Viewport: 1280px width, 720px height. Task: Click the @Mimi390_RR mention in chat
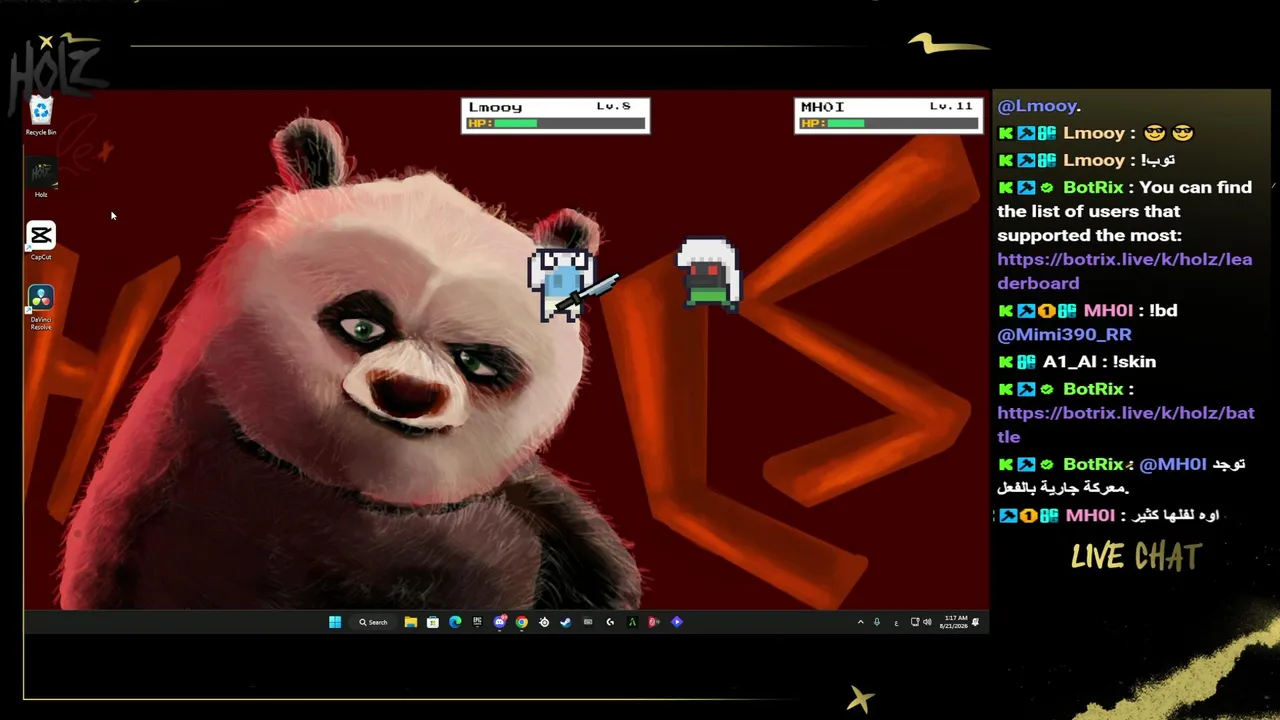(1064, 335)
